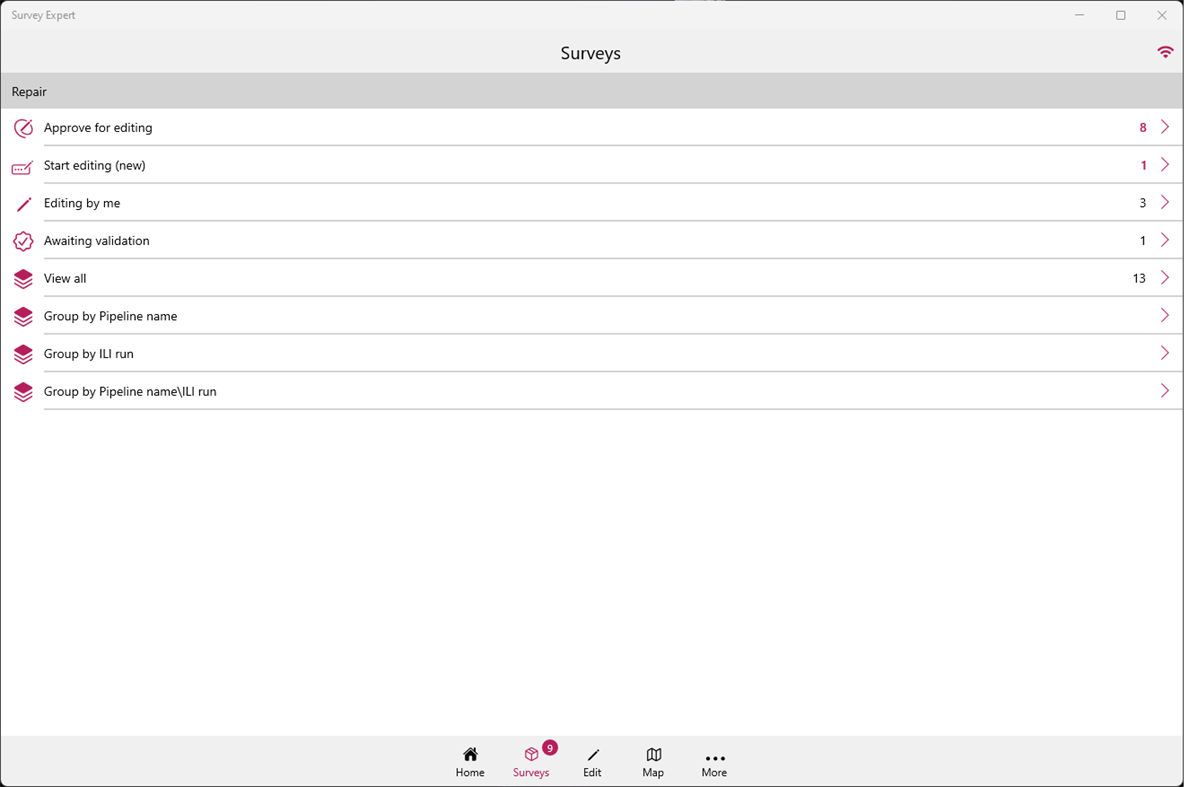Viewport: 1184px width, 787px height.
Task: Switch to the Home tab label
Action: click(x=470, y=773)
